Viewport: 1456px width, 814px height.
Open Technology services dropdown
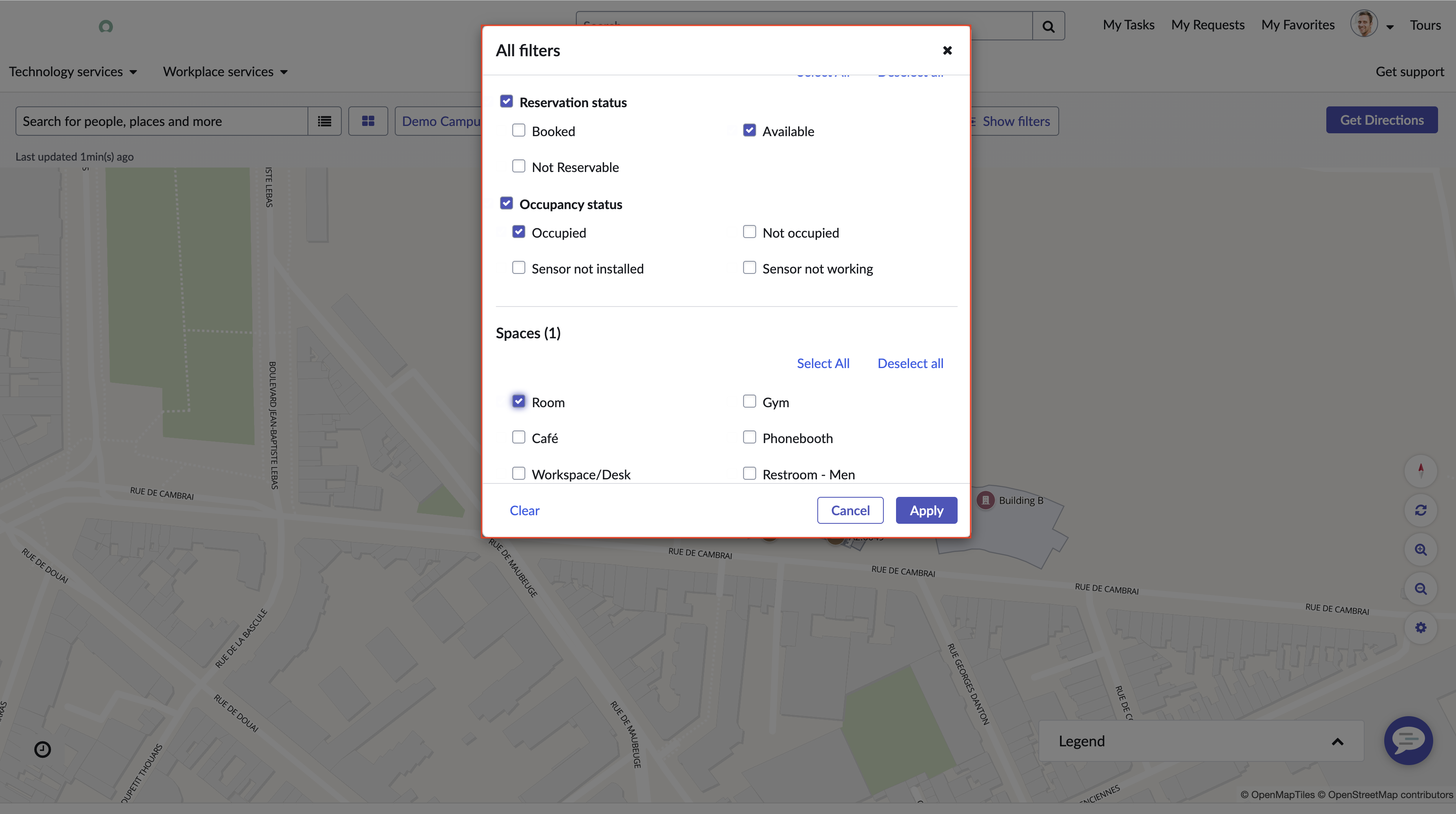tap(73, 72)
